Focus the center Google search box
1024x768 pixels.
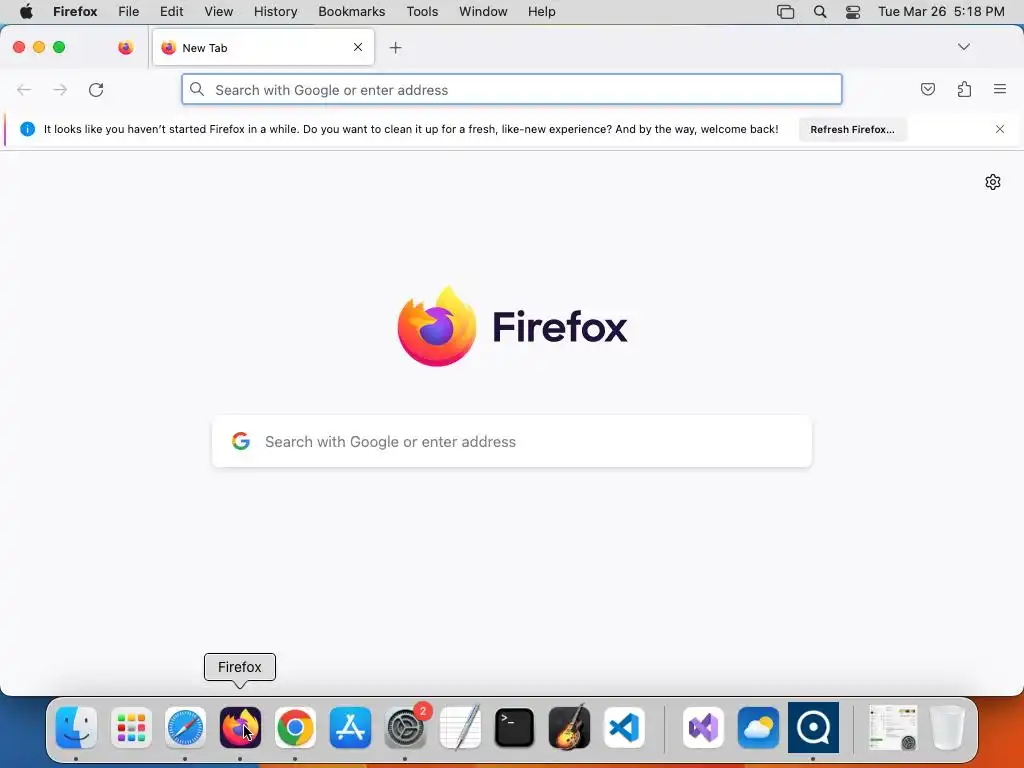point(512,441)
